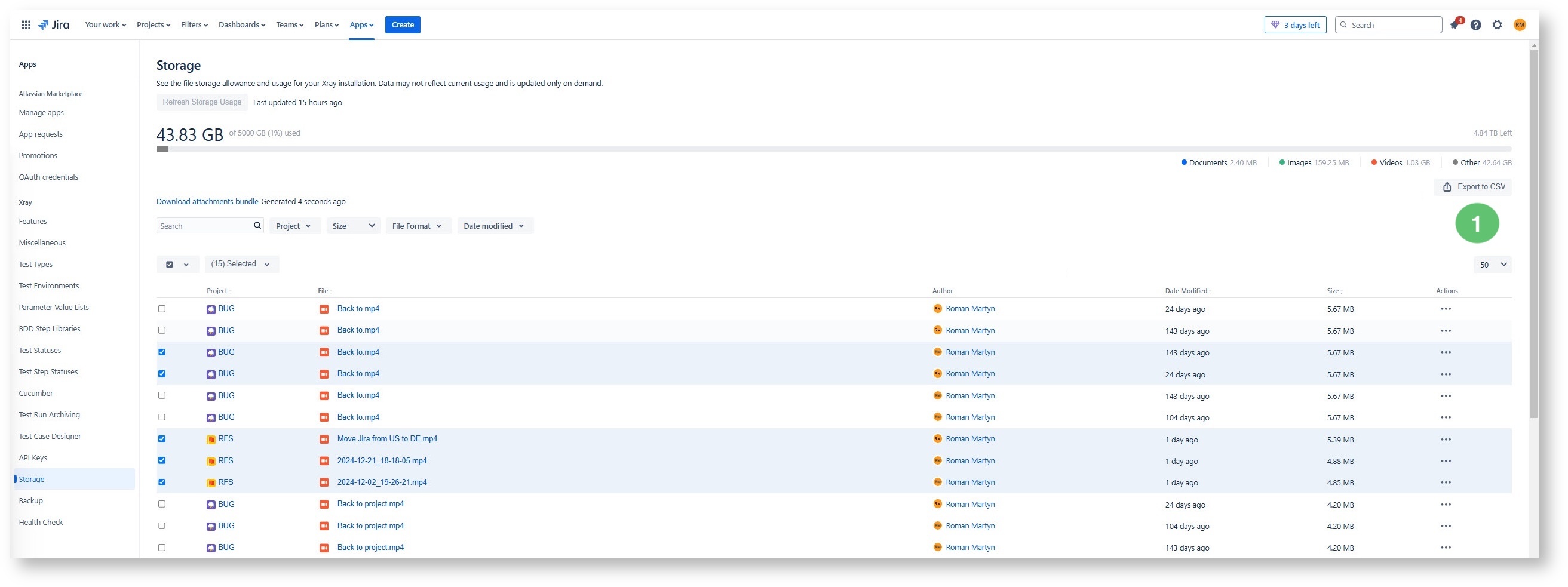Click the Jira logo
1568x587 pixels.
(54, 25)
